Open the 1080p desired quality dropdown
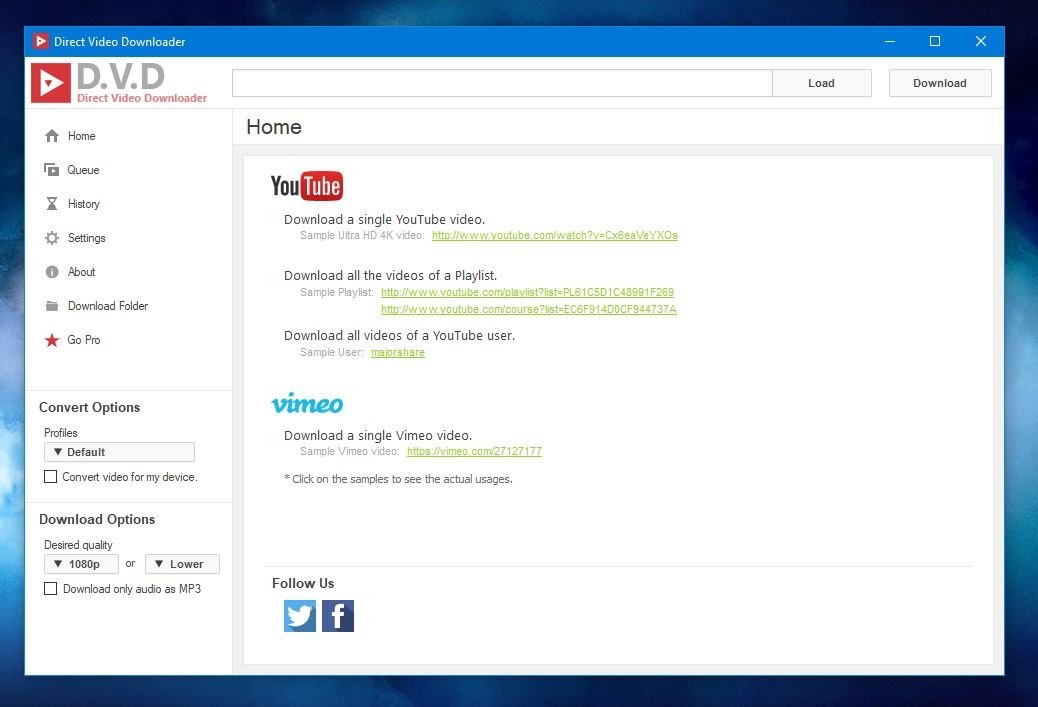 point(81,564)
